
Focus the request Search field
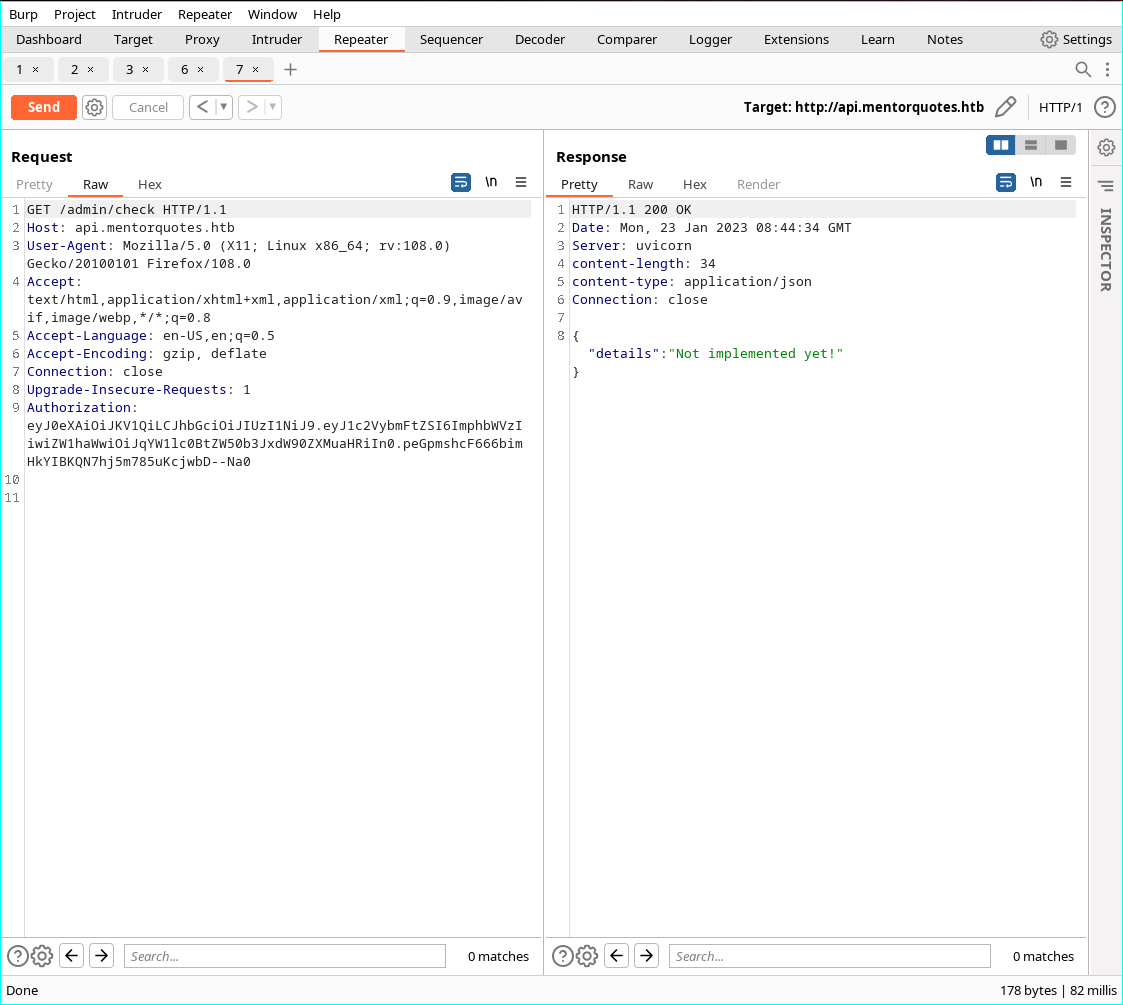[285, 956]
